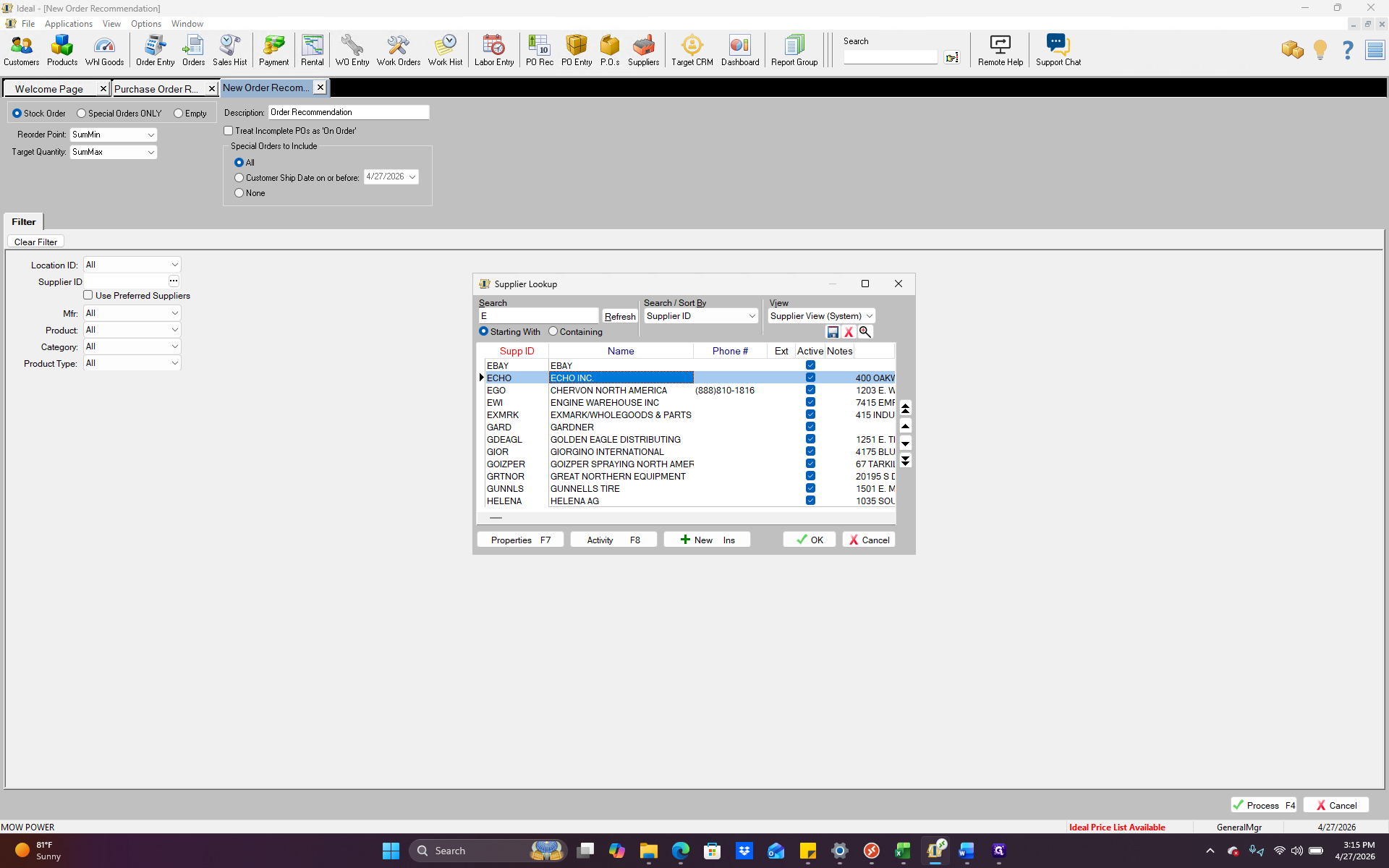The image size is (1389, 868).
Task: Click the question mark help icon
Action: tap(1347, 50)
